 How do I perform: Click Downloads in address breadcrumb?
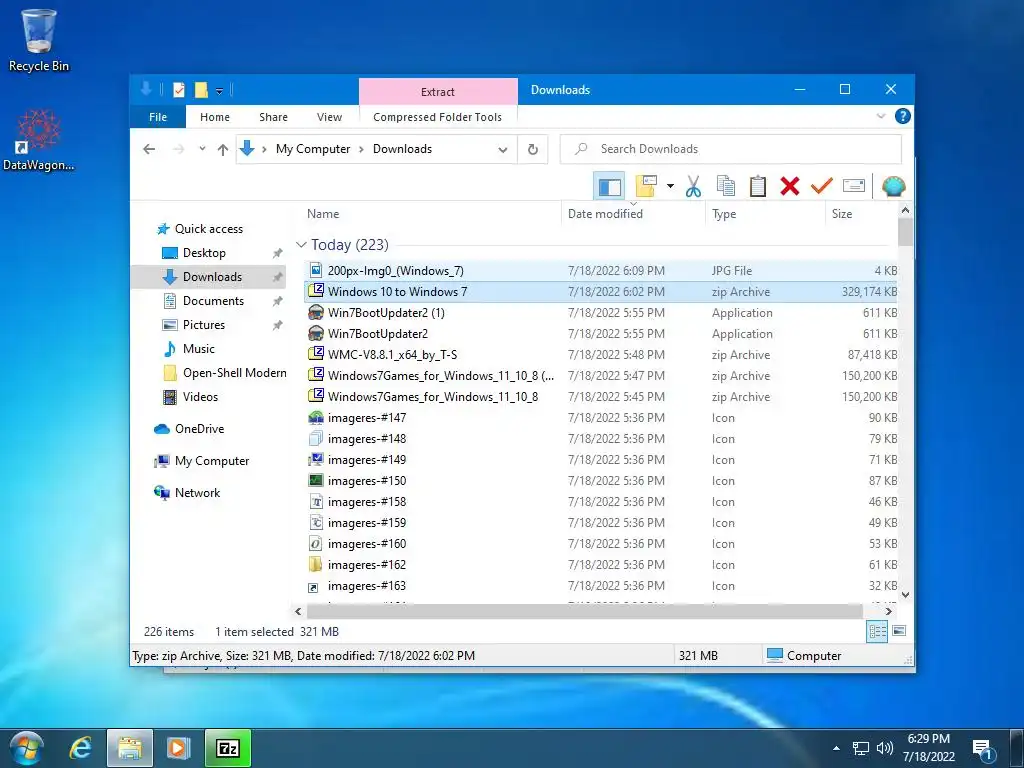[402, 149]
